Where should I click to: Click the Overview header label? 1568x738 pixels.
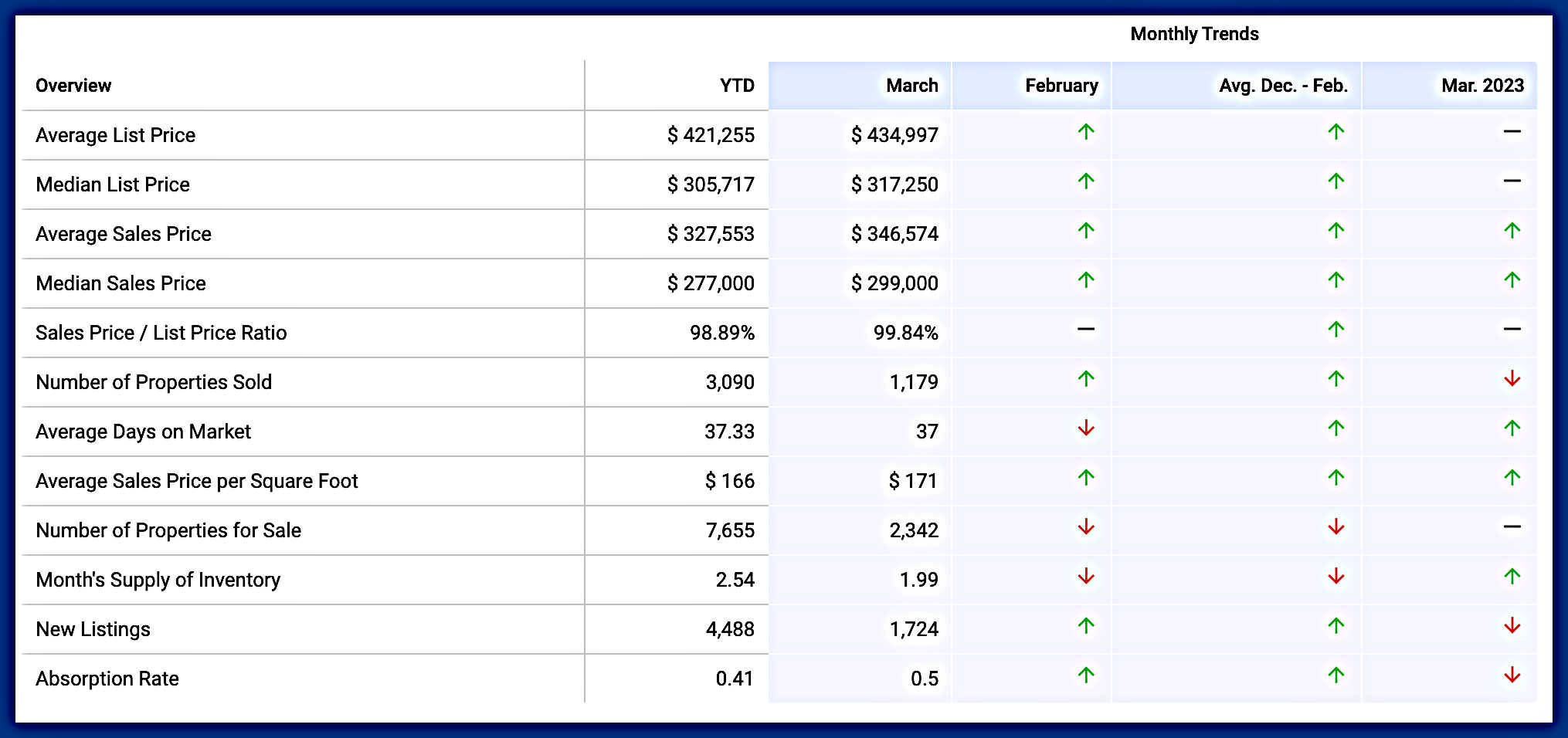73,86
